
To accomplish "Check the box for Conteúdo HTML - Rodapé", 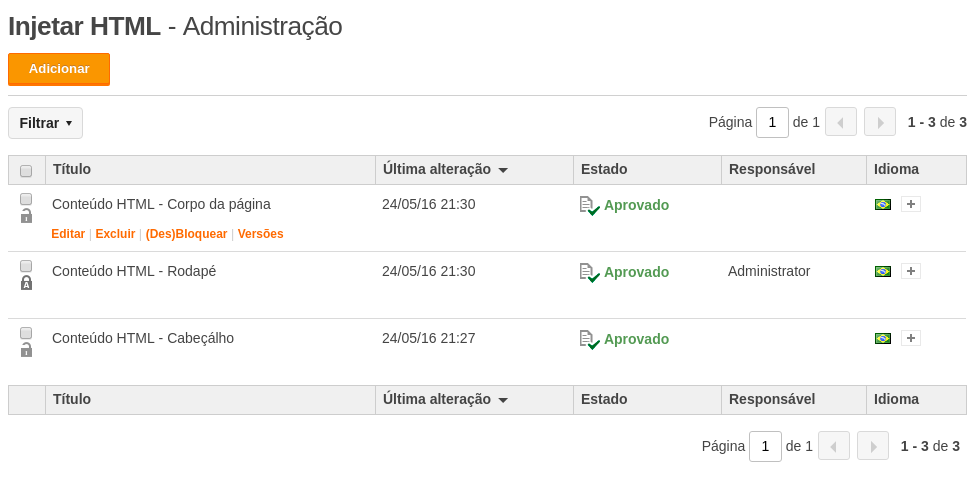I will pyautogui.click(x=26, y=266).
